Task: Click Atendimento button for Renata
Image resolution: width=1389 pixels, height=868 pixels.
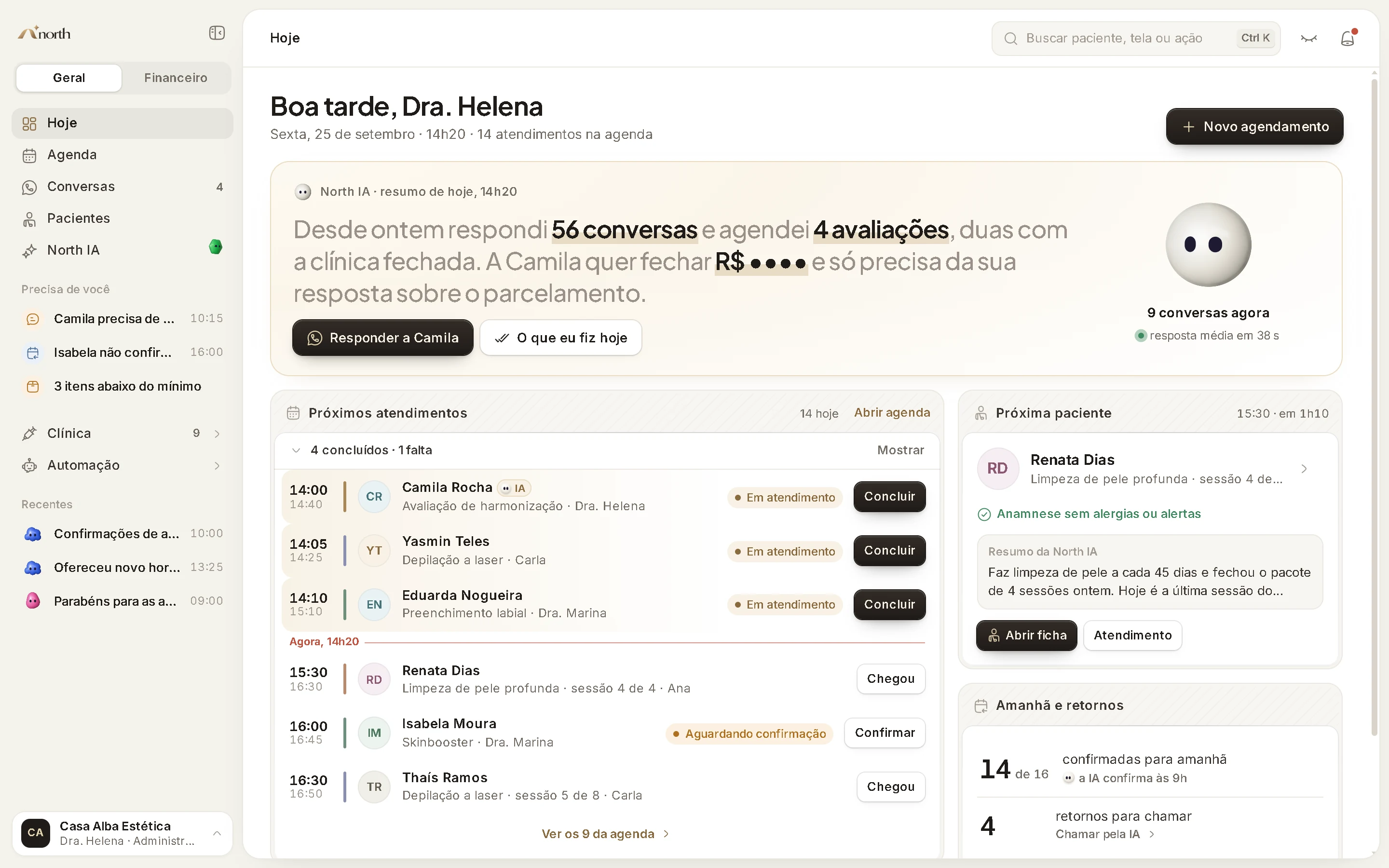Action: coord(1132,636)
